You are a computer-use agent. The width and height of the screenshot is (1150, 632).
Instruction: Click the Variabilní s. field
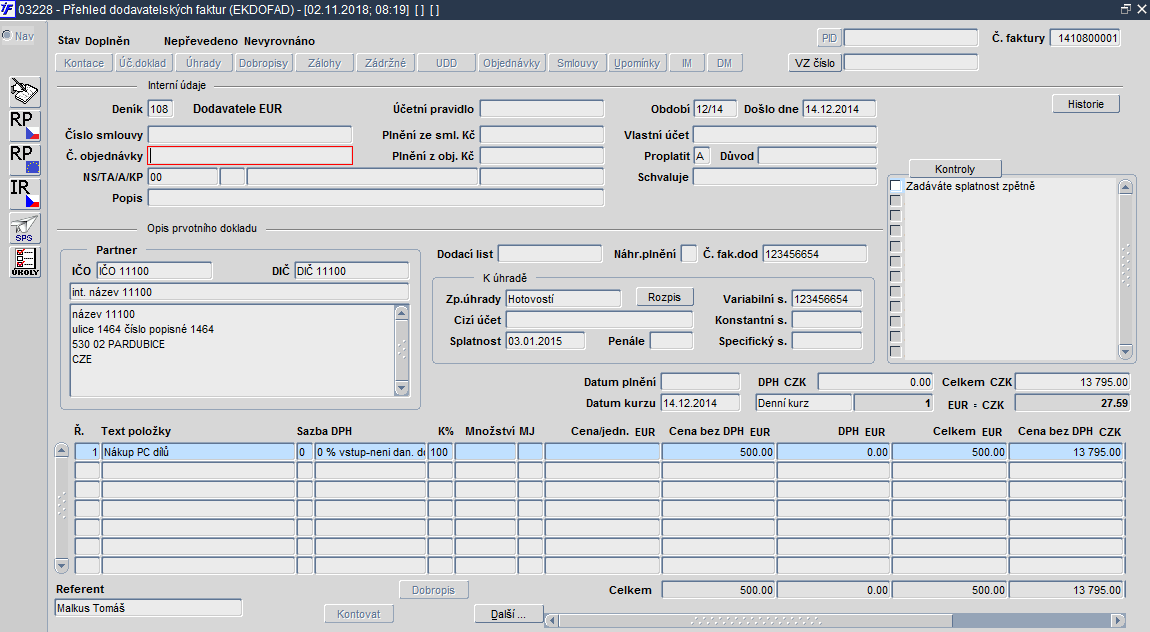pyautogui.click(x=827, y=298)
